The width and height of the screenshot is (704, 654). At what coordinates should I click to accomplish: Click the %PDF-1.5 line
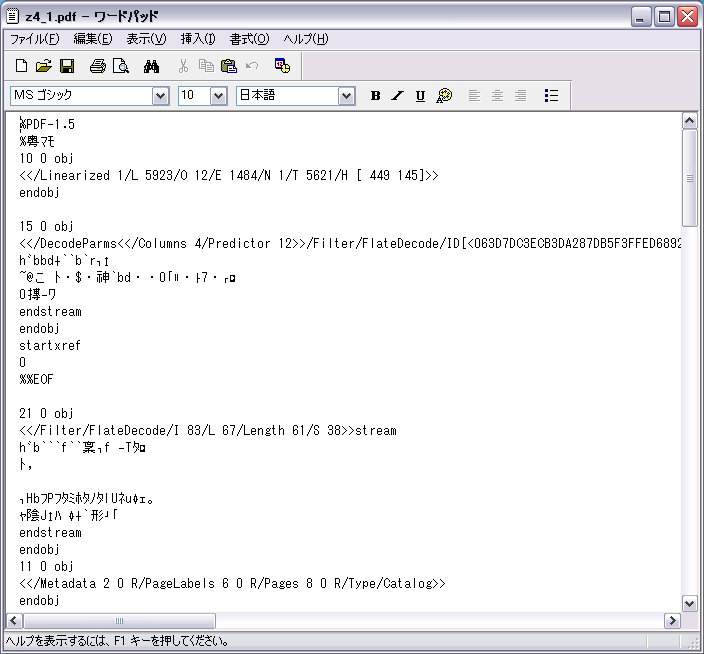pyautogui.click(x=47, y=124)
